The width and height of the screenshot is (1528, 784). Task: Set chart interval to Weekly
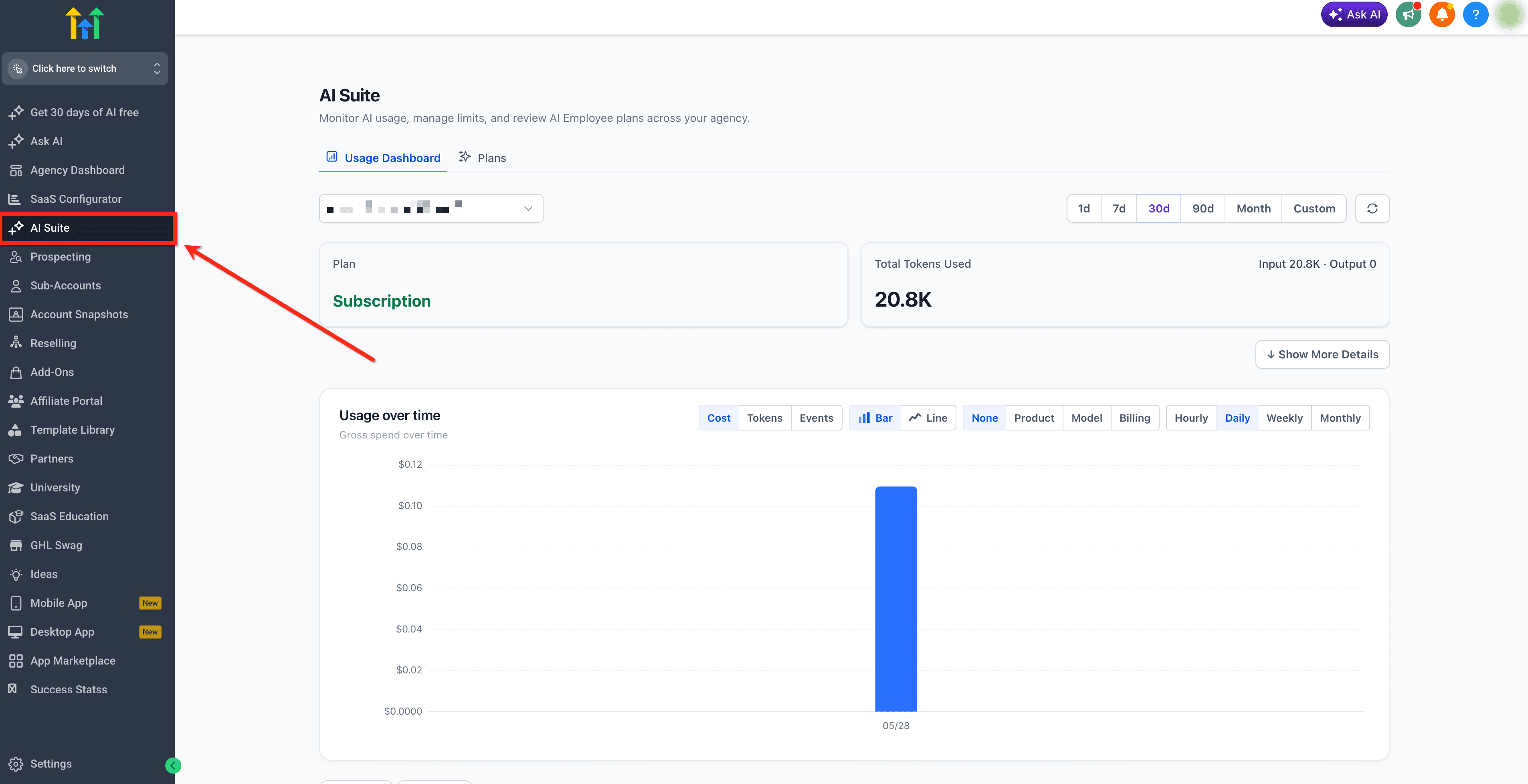[1284, 418]
